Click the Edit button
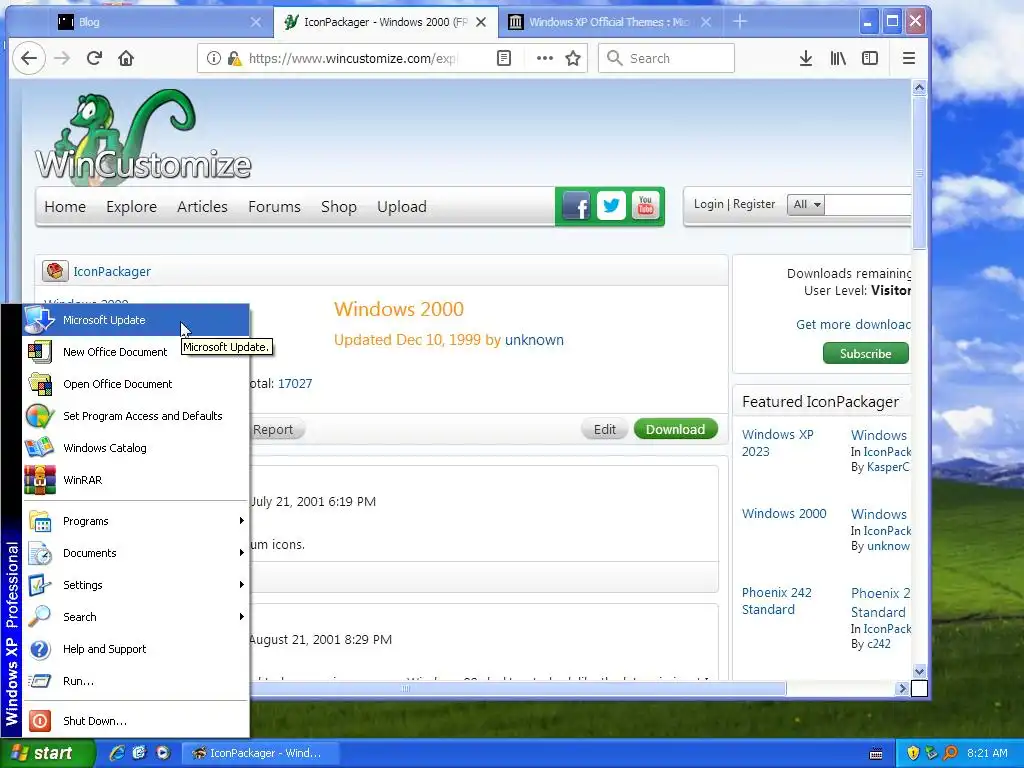Screen dimensions: 1024x768 (604, 429)
